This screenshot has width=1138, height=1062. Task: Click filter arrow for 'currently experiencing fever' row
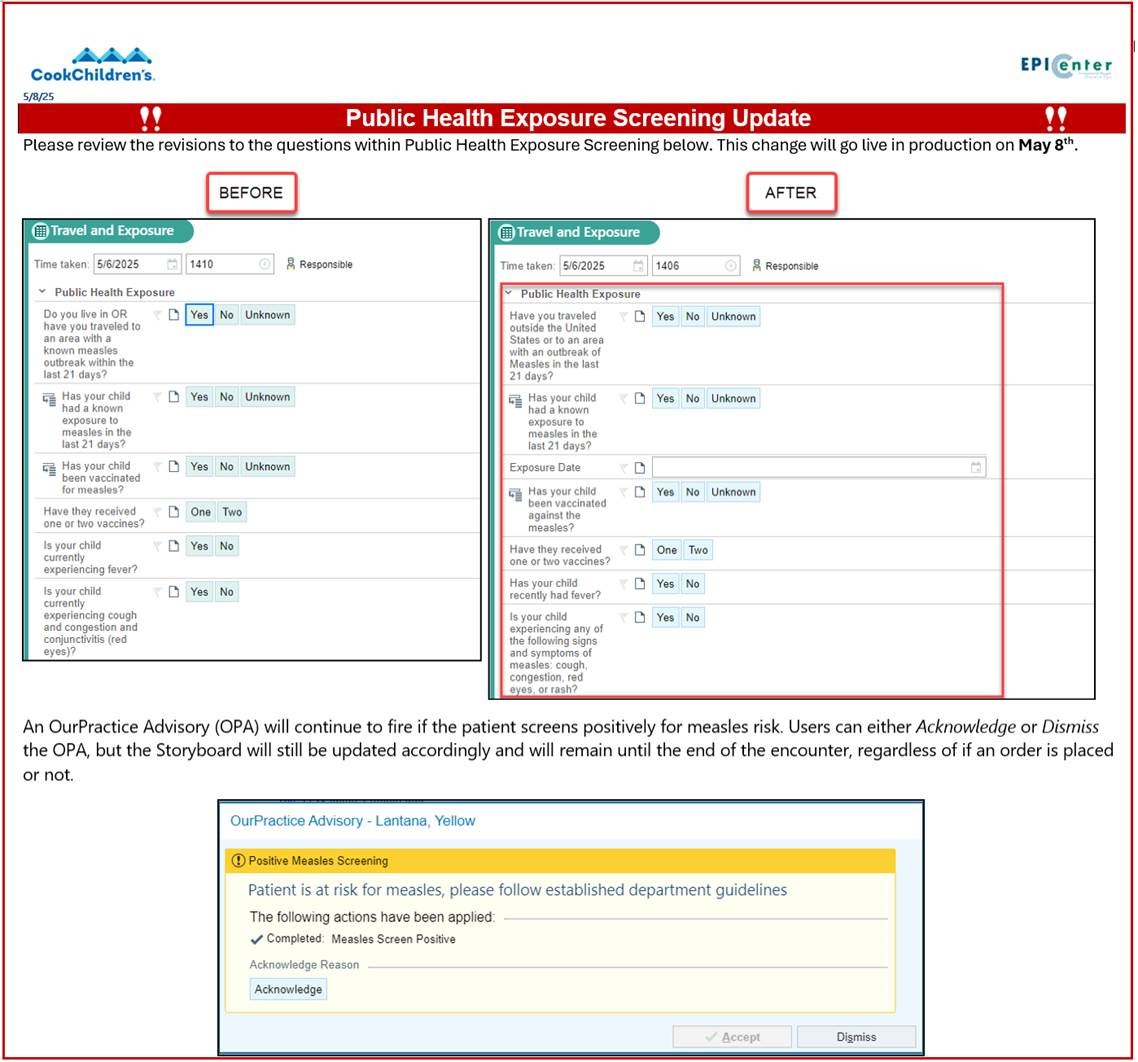click(x=157, y=546)
